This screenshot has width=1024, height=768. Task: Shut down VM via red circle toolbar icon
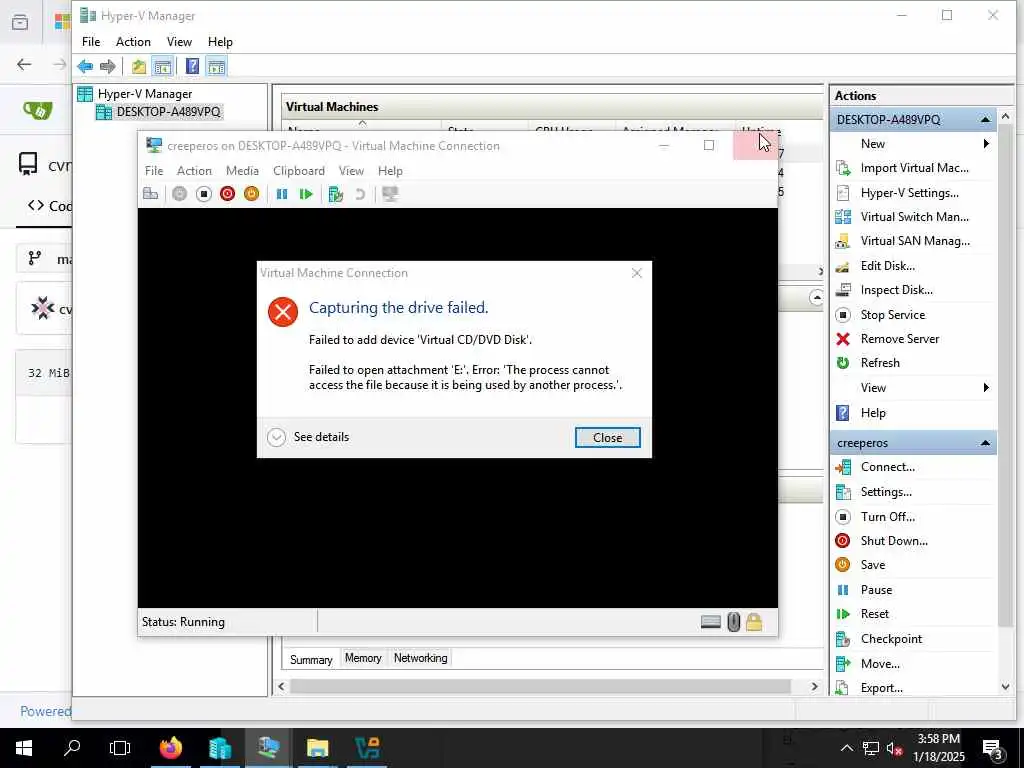pos(227,194)
